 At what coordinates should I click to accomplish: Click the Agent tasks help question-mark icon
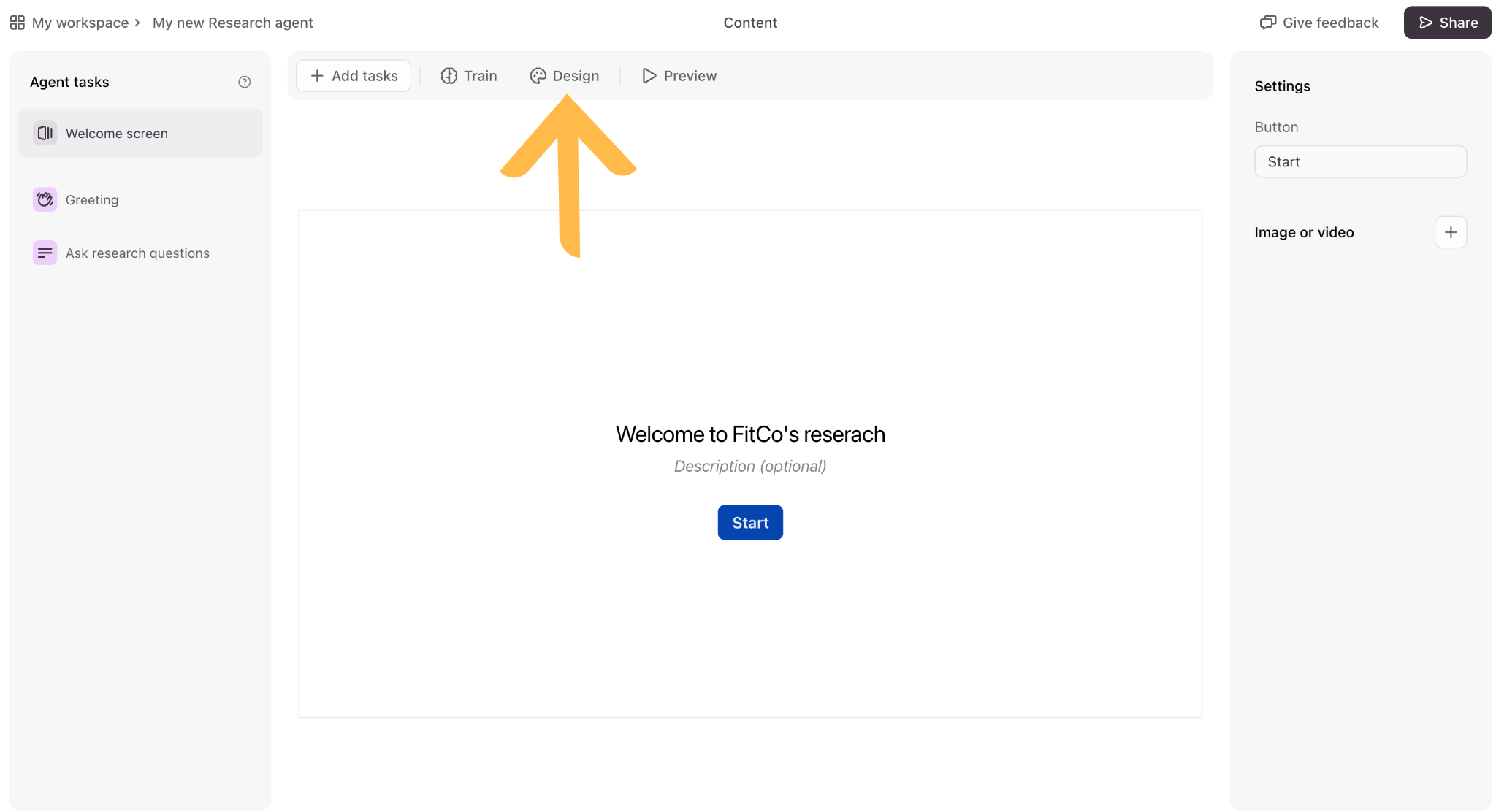click(x=245, y=82)
